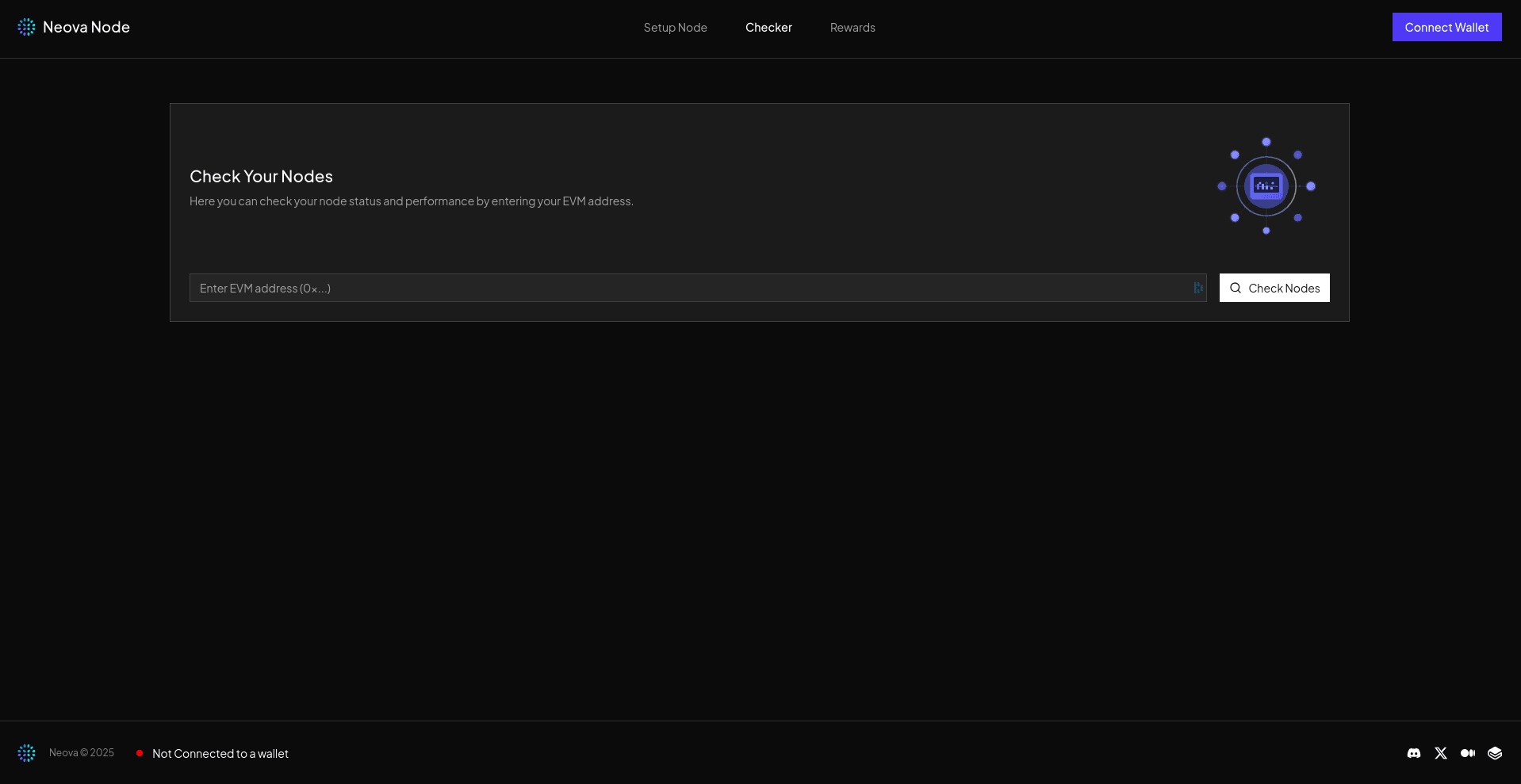This screenshot has height=784, width=1521.
Task: Click the node status description text
Action: 411,201
